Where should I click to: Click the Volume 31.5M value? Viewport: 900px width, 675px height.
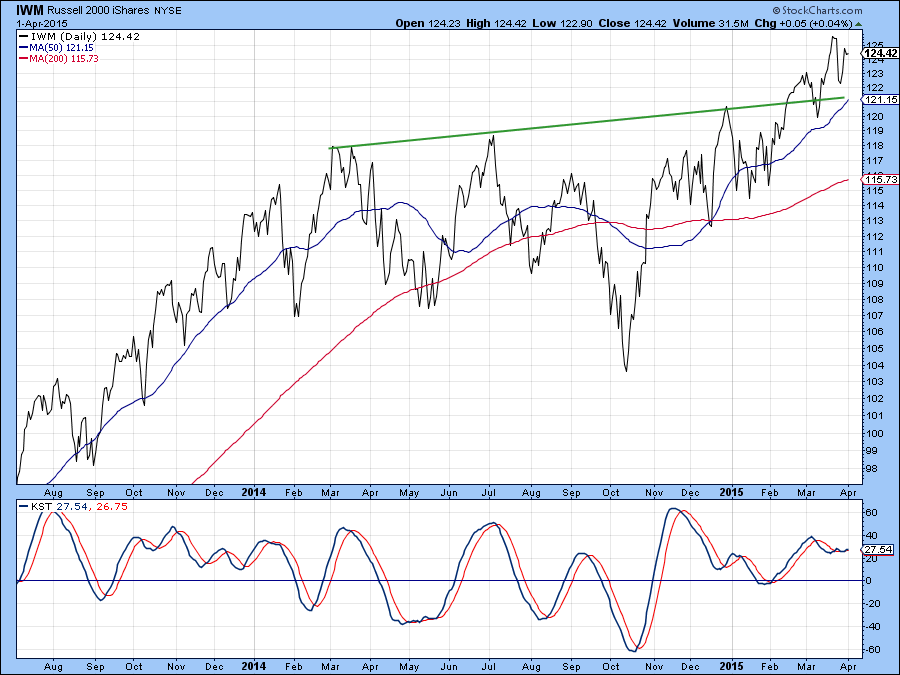(x=711, y=24)
